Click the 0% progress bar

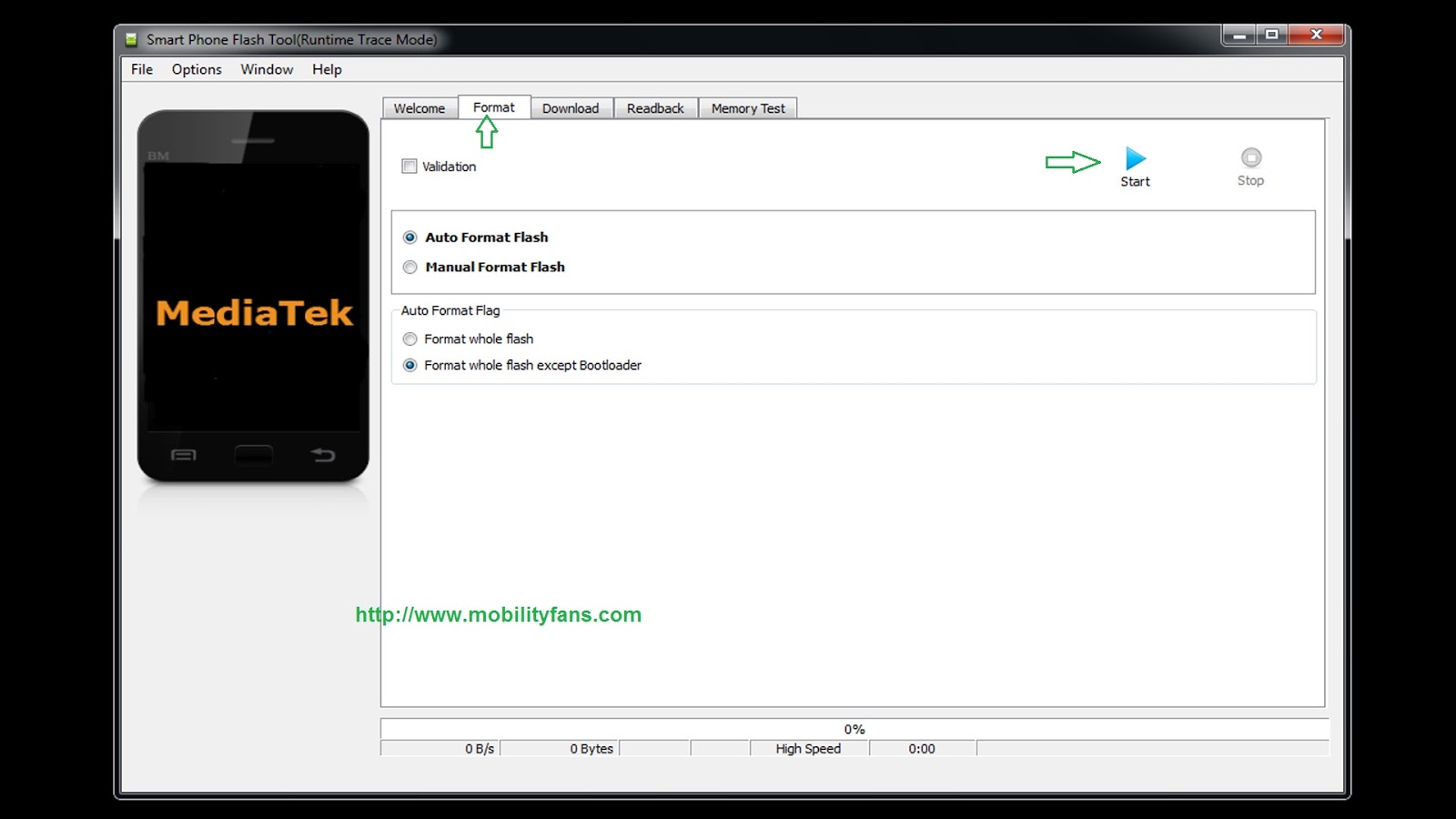pyautogui.click(x=854, y=729)
